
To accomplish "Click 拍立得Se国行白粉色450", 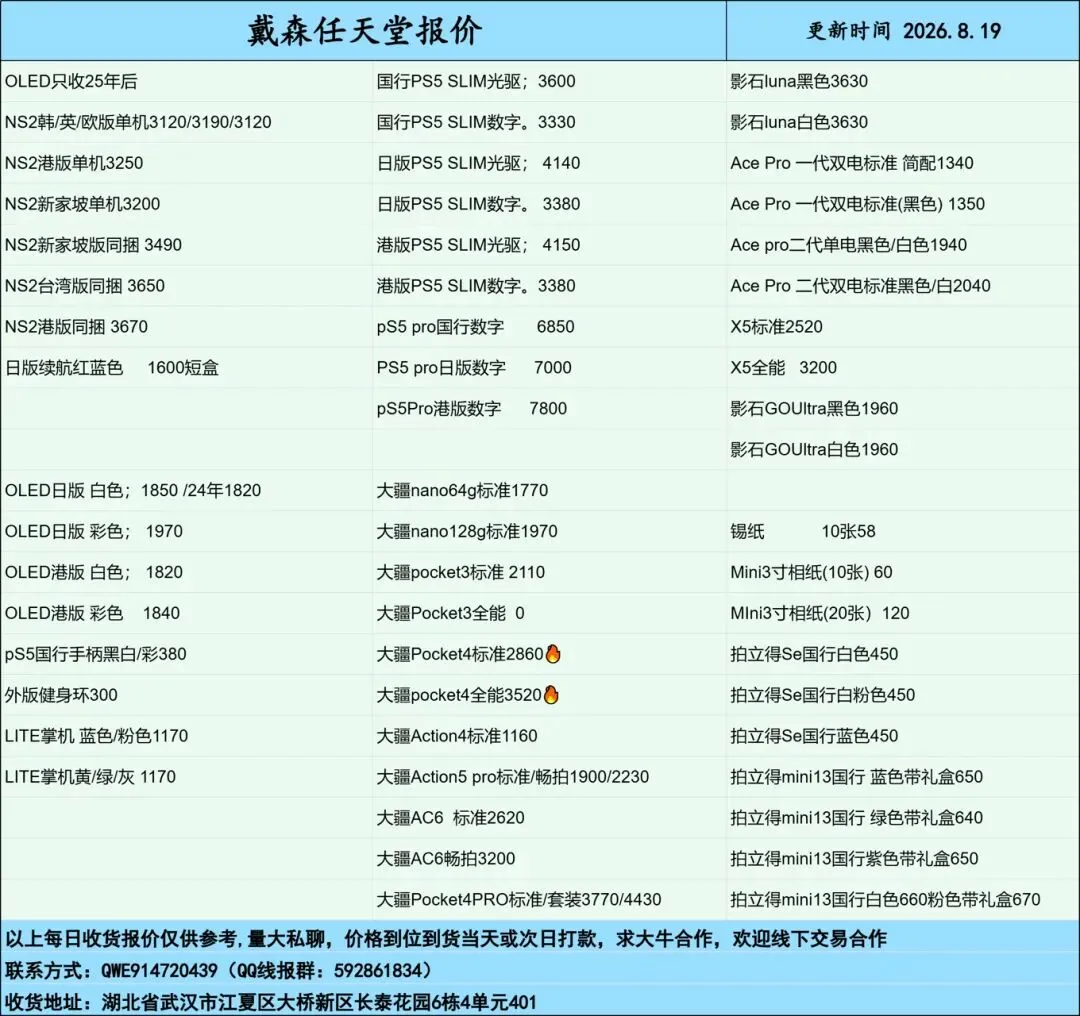I will (x=822, y=695).
